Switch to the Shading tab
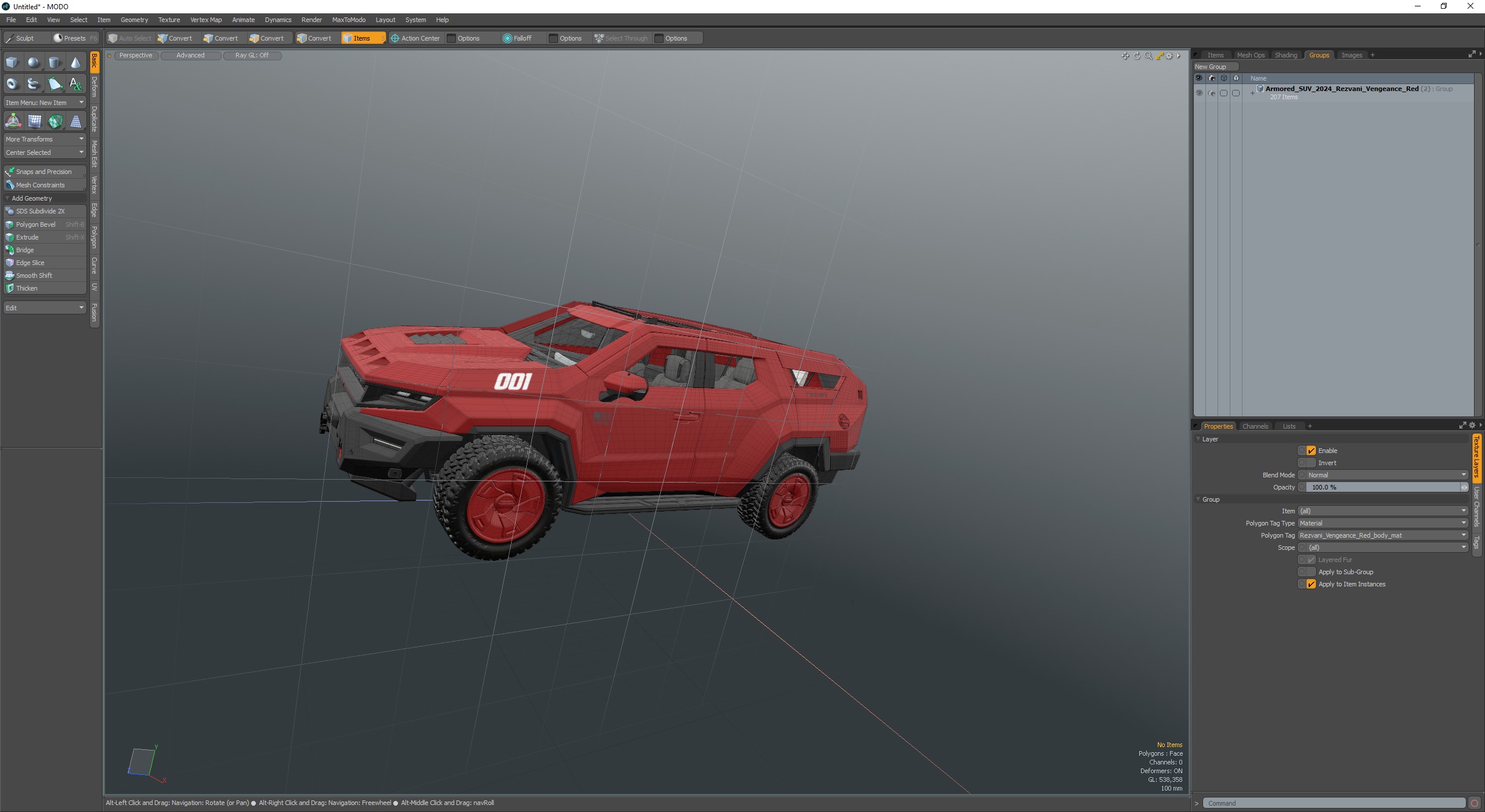 tap(1285, 55)
